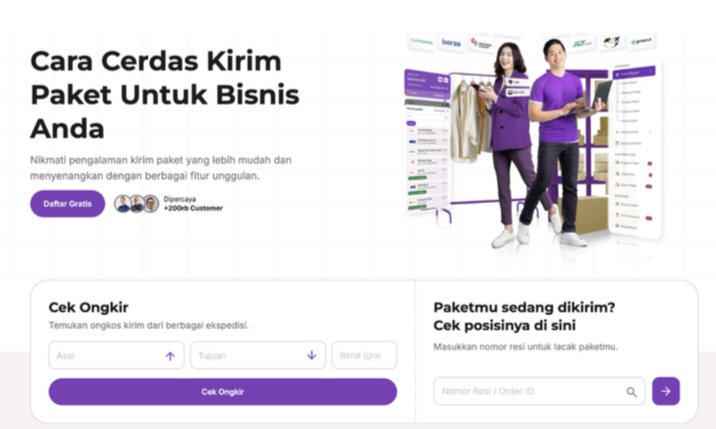Click the black-and-white SiCepat logo card
This screenshot has width=716, height=429.
pos(611,42)
